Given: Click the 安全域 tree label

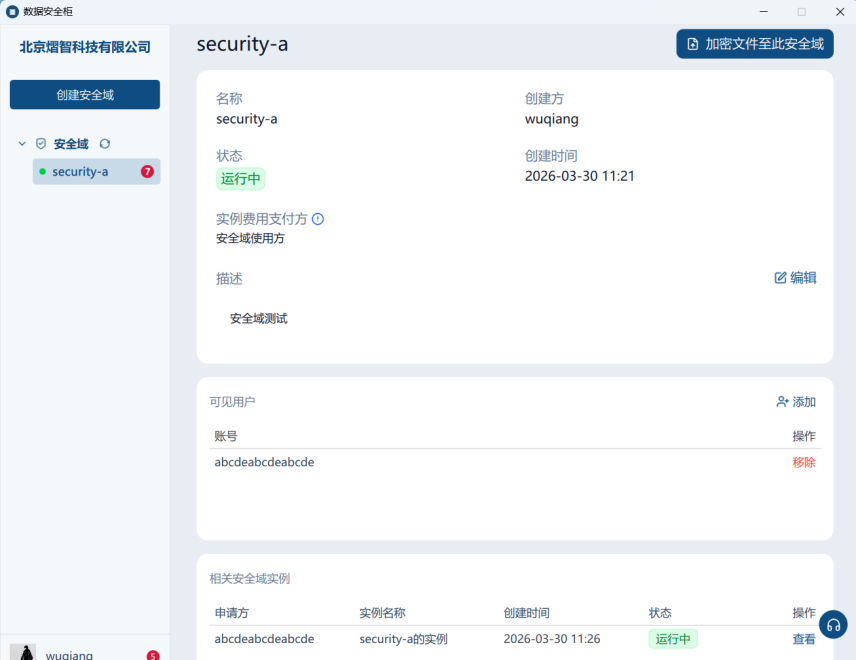Looking at the screenshot, I should tap(71, 144).
